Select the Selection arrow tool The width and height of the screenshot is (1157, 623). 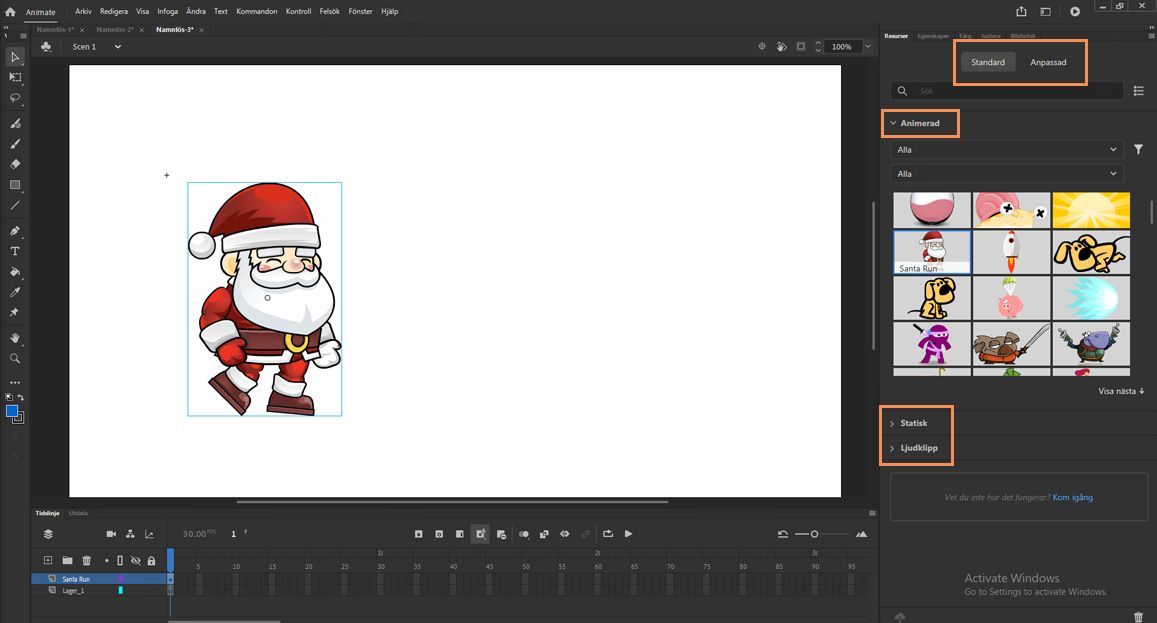pyautogui.click(x=15, y=57)
